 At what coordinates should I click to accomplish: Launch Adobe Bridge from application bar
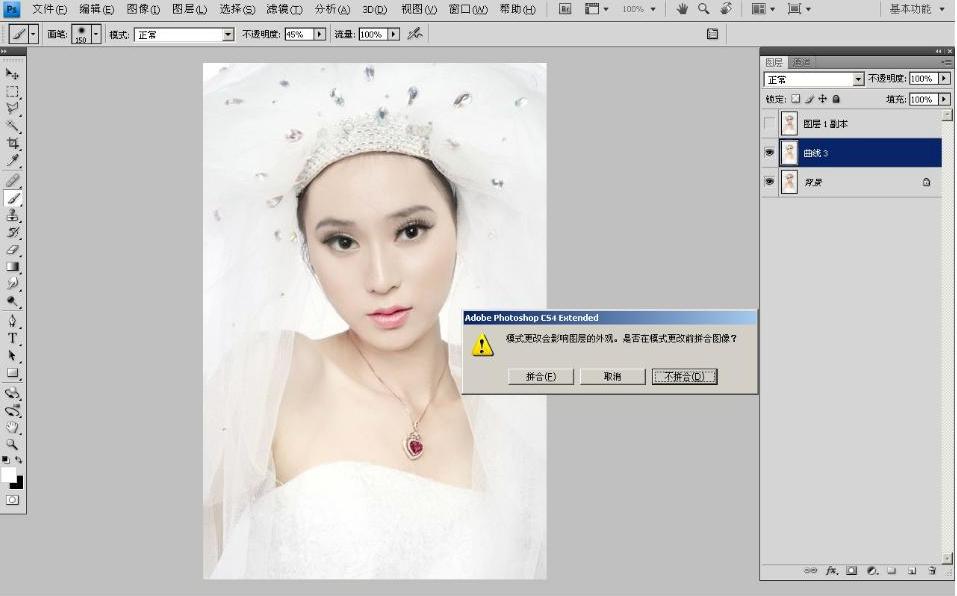[x=565, y=9]
